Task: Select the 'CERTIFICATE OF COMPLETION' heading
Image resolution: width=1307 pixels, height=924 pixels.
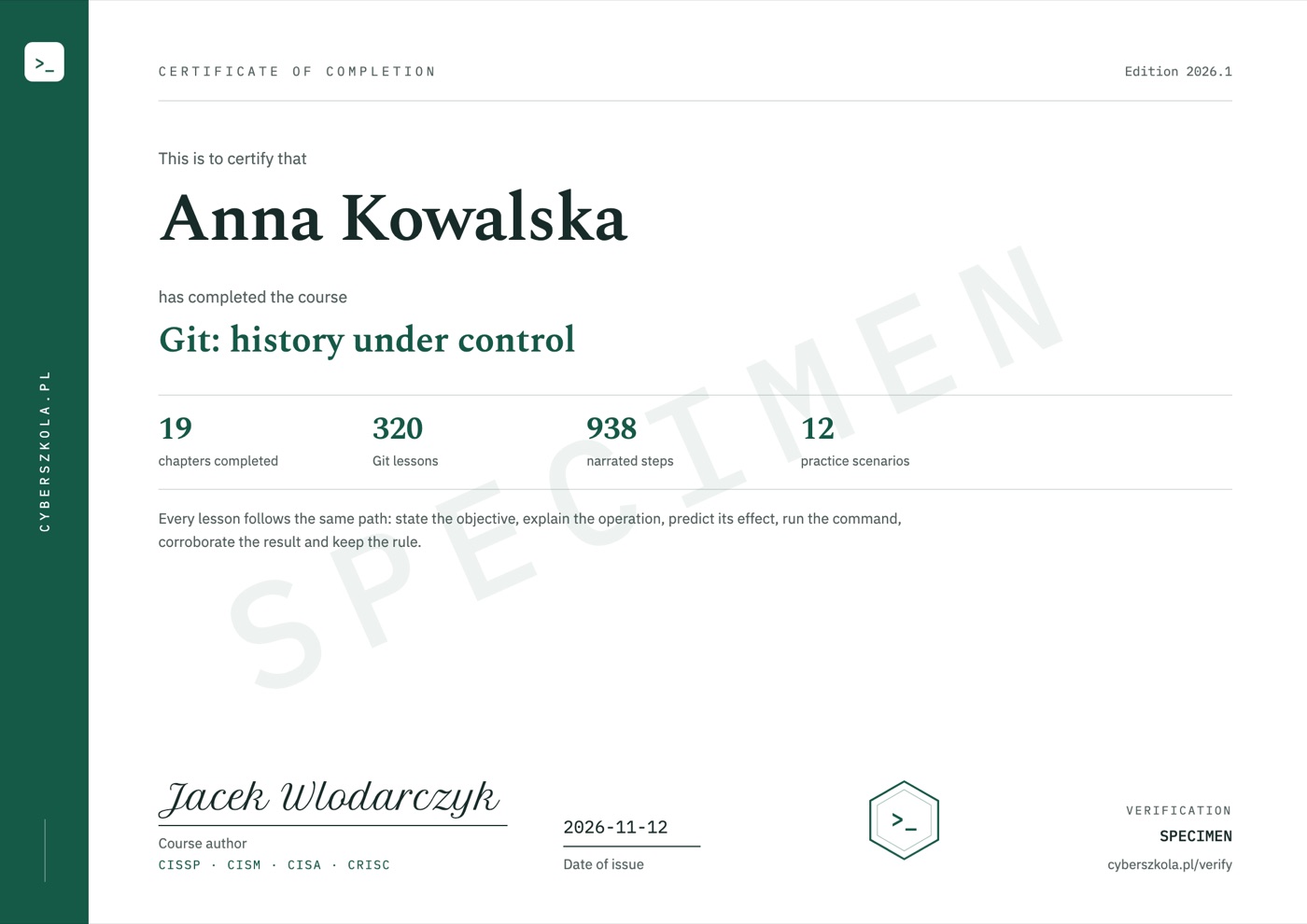Action: [297, 72]
